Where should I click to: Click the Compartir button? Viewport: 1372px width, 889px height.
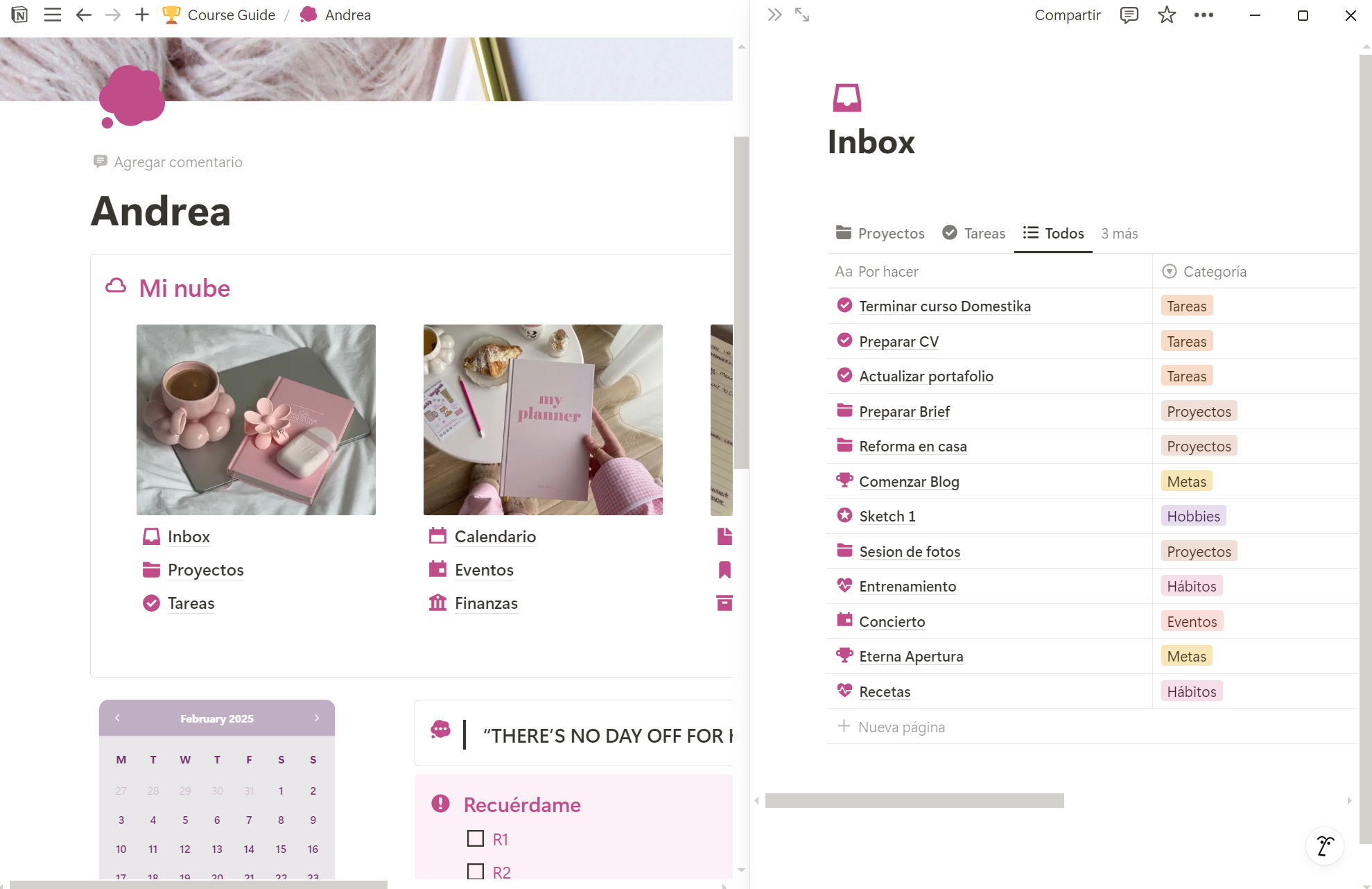coord(1067,15)
